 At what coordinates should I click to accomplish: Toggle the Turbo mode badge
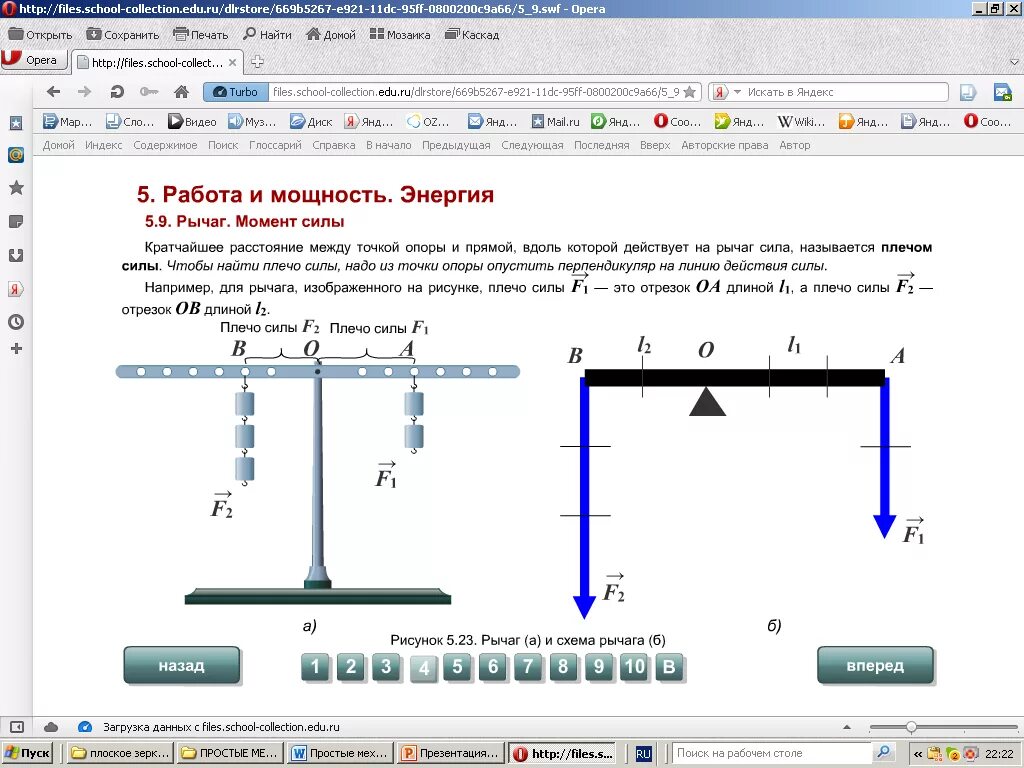(236, 92)
